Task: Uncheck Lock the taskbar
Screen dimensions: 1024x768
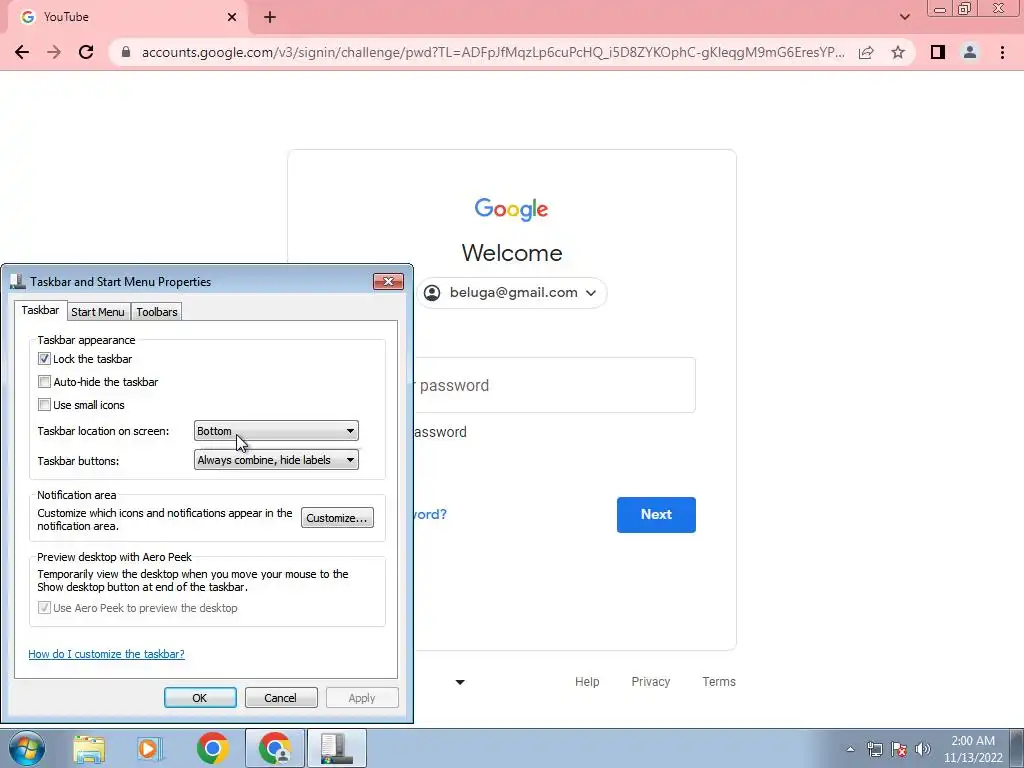Action: coord(44,359)
